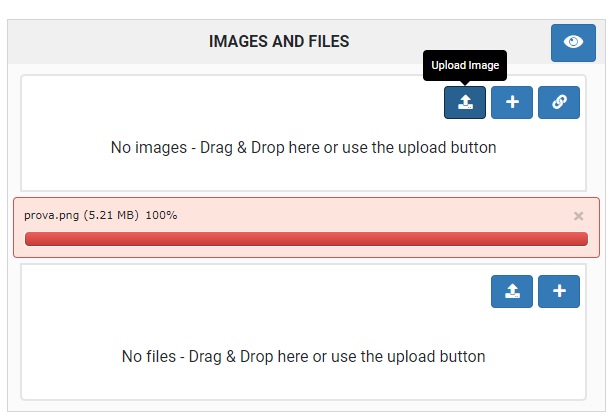Click the Upload Image tooltip
Image resolution: width=611 pixels, height=418 pixels.
[x=465, y=66]
